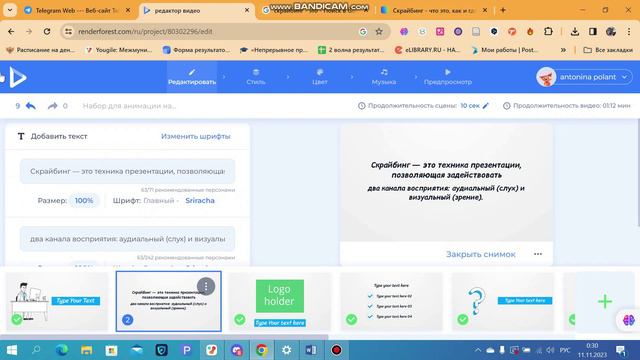Image resolution: width=640 pixels, height=360 pixels.
Task: Open the Windows notification center
Action: click(x=621, y=350)
